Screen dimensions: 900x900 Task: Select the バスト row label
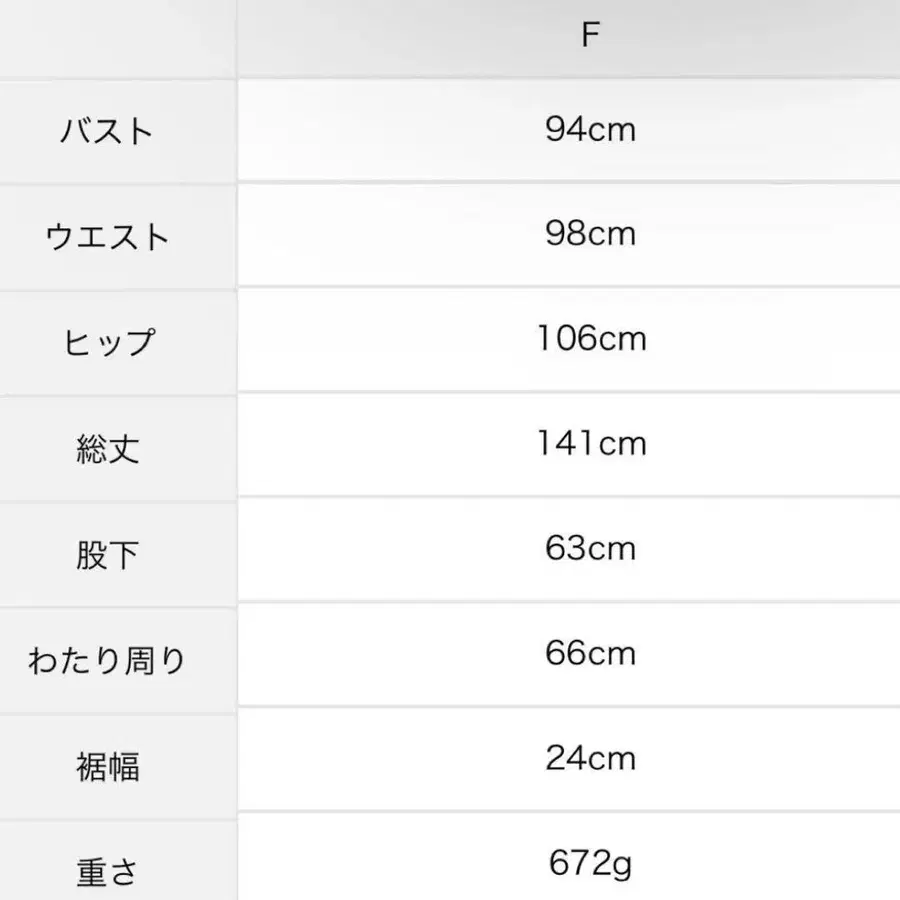tap(107, 132)
